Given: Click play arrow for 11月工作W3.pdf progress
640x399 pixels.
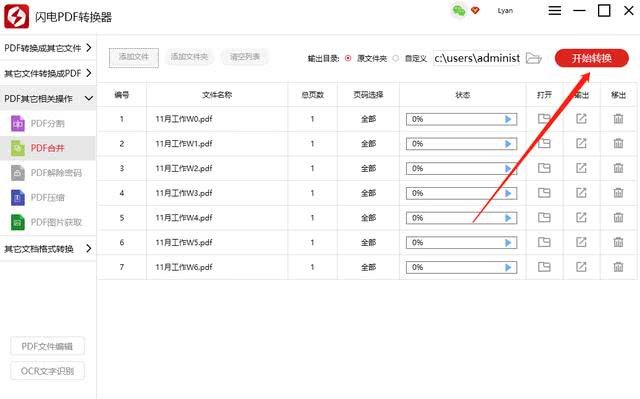Looking at the screenshot, I should (x=508, y=193).
